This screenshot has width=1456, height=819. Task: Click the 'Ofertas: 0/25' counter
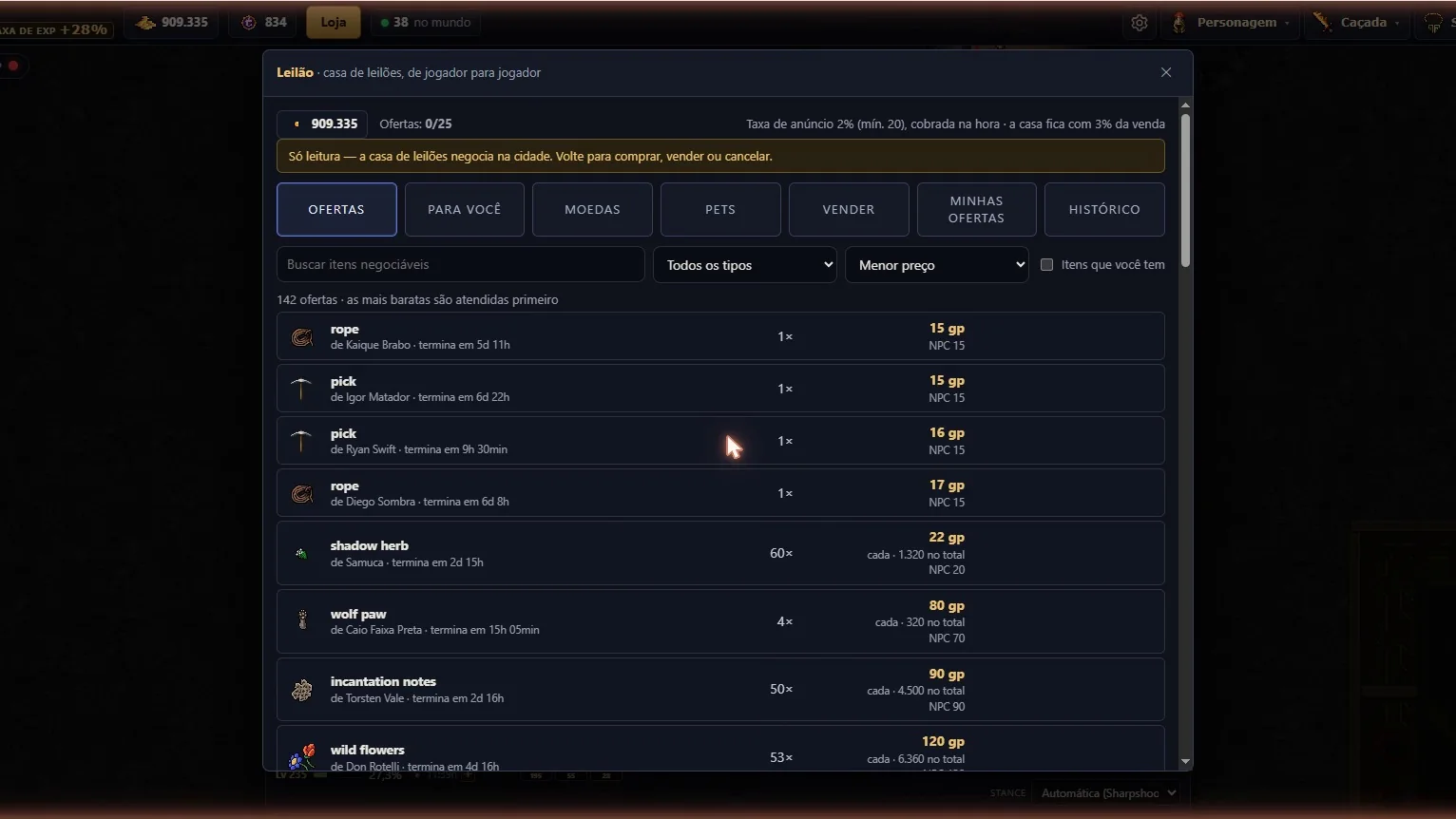(x=415, y=124)
